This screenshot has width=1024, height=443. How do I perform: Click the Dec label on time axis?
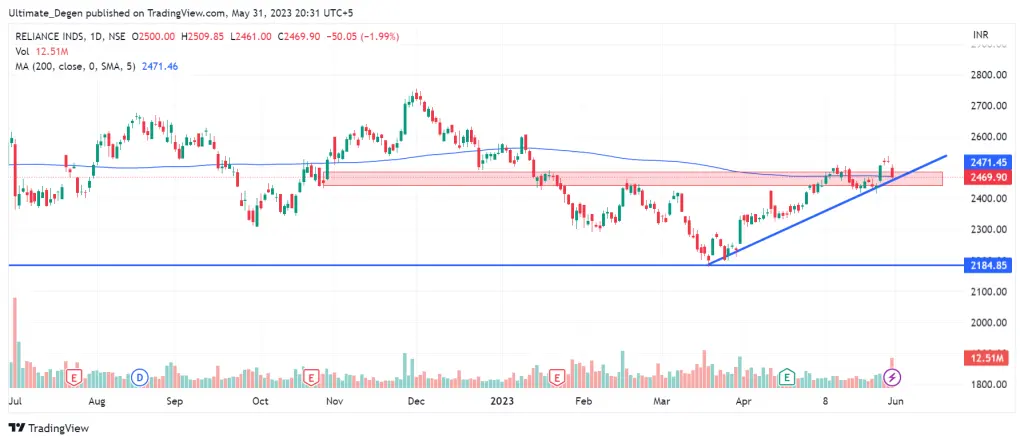tap(417, 401)
